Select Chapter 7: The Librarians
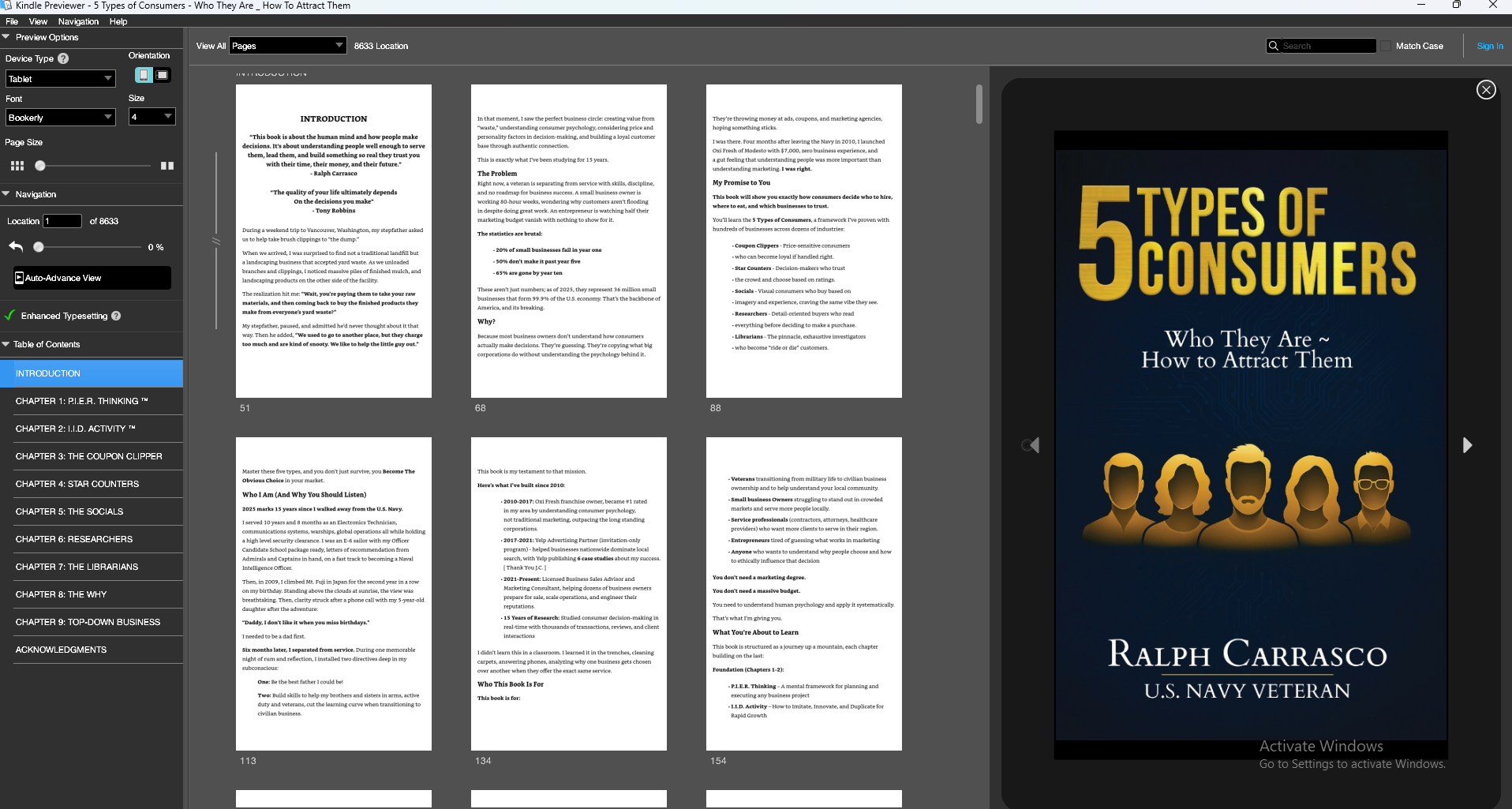 pos(92,567)
